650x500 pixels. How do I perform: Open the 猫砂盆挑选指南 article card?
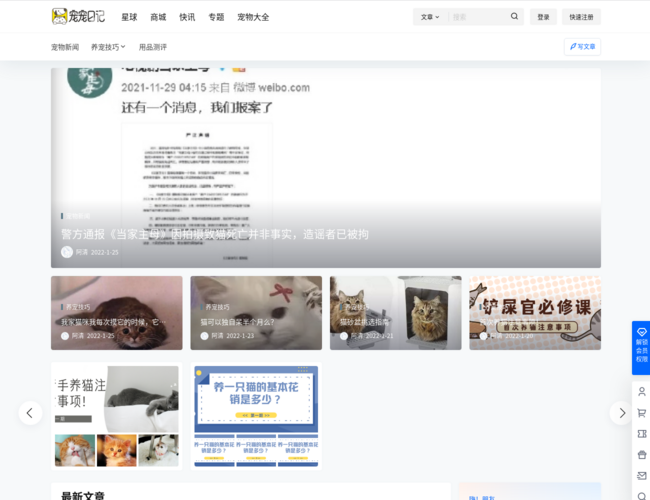click(395, 313)
